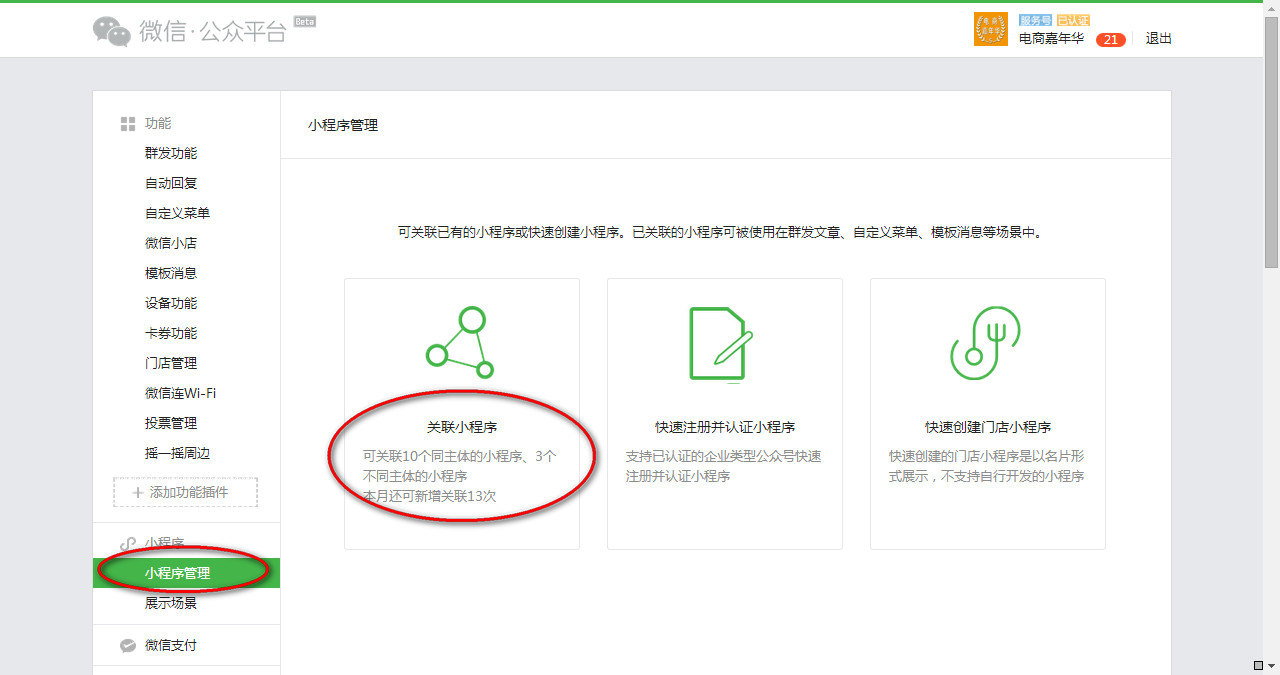Viewport: 1280px width, 675px height.
Task: Open 展示场景 in sidebar
Action: pos(171,604)
